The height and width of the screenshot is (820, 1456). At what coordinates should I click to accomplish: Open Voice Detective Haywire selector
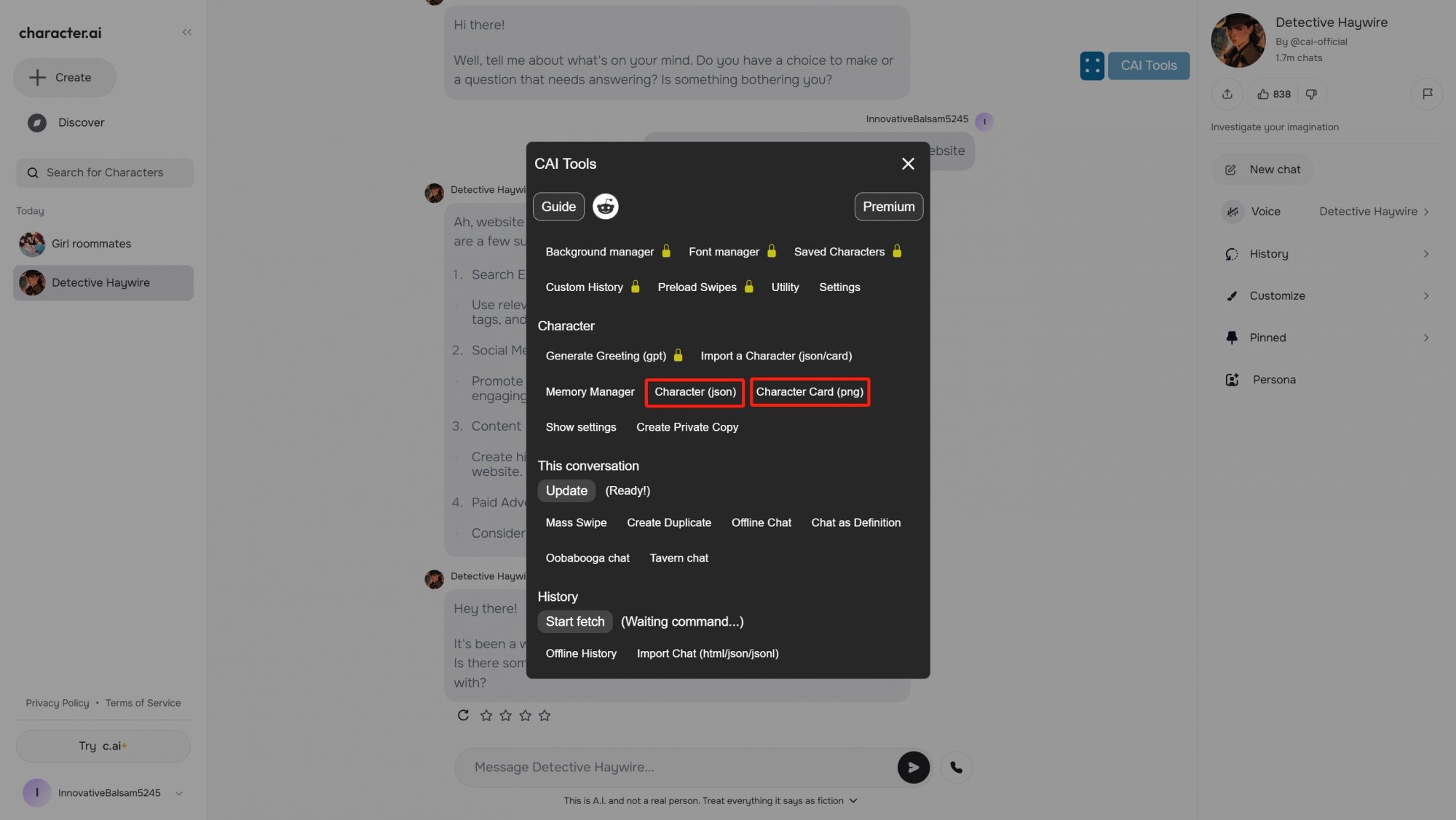(x=1327, y=212)
